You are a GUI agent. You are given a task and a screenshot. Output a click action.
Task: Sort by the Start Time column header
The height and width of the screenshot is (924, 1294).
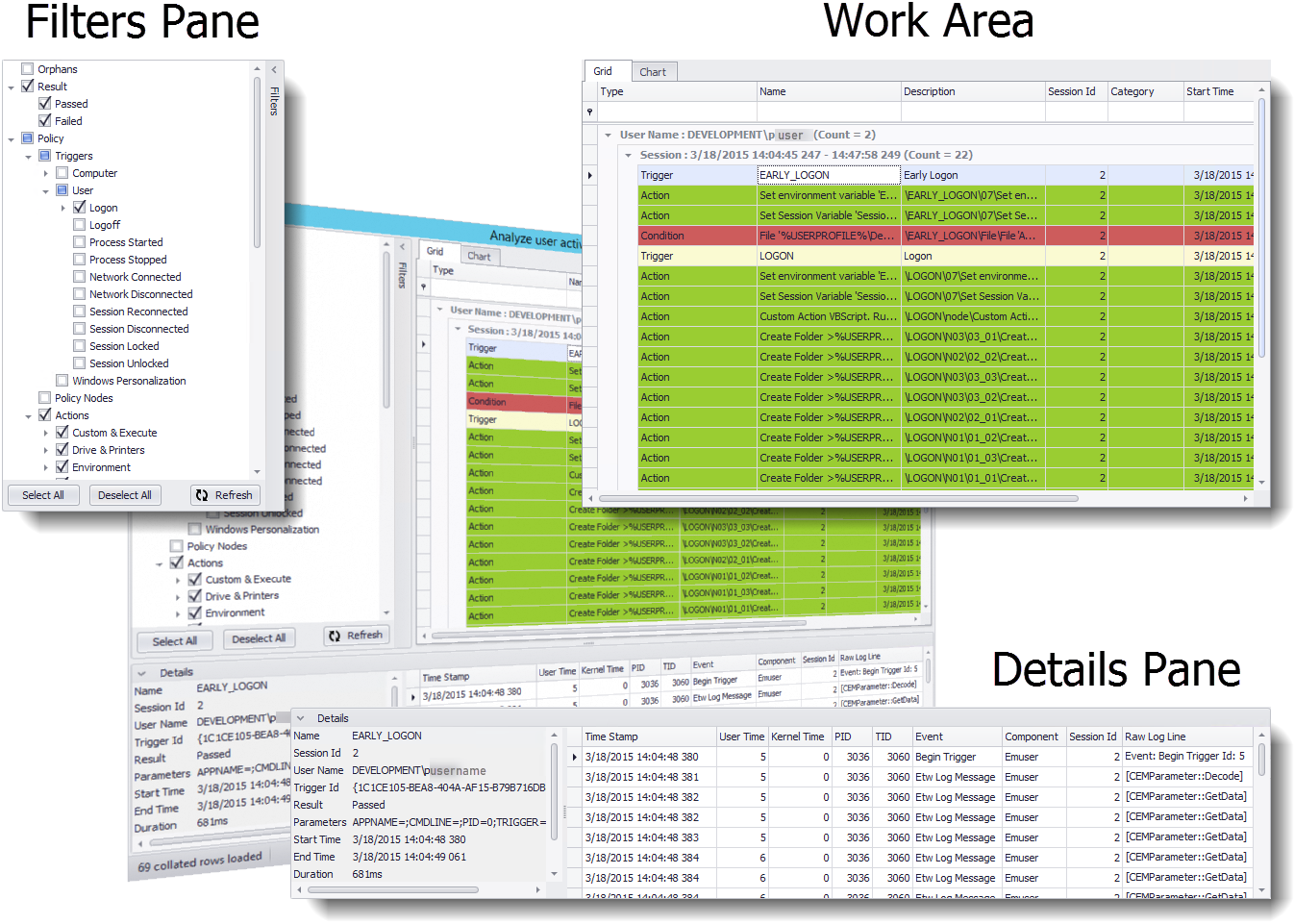point(1218,91)
